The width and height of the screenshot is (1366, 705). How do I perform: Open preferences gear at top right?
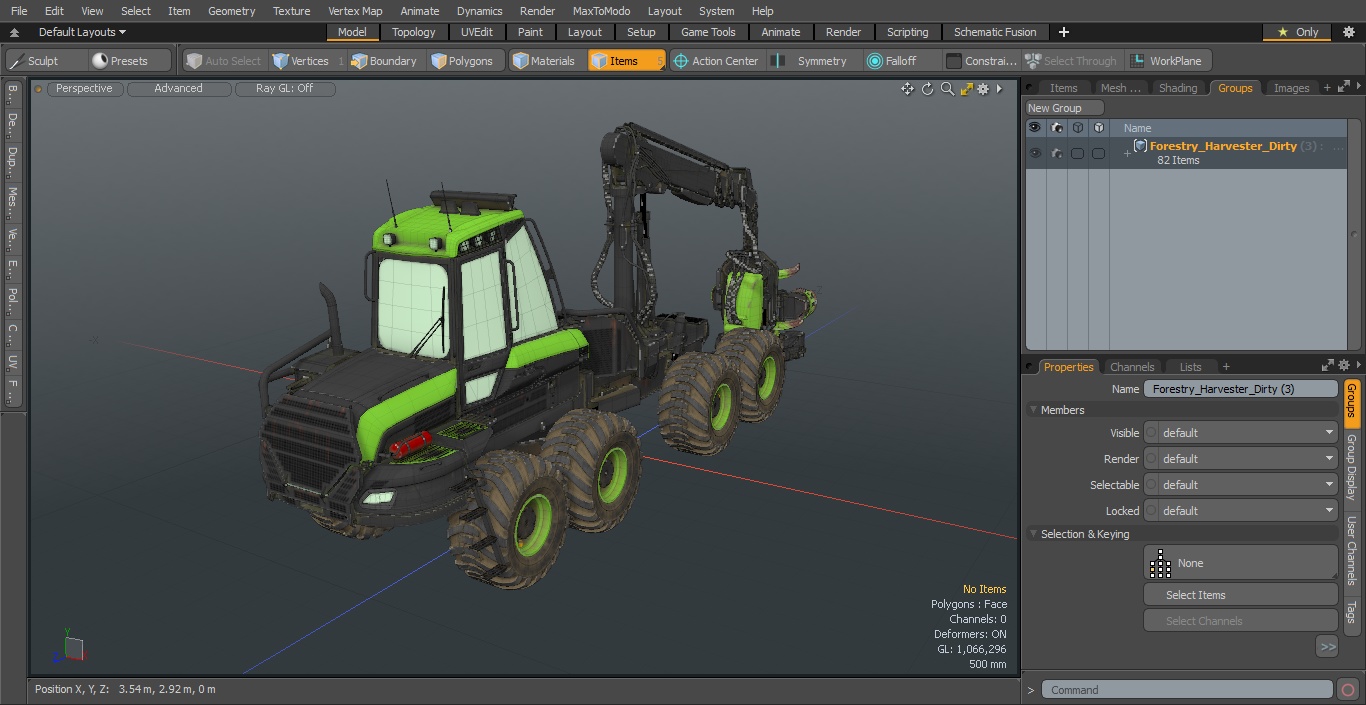pyautogui.click(x=1348, y=32)
